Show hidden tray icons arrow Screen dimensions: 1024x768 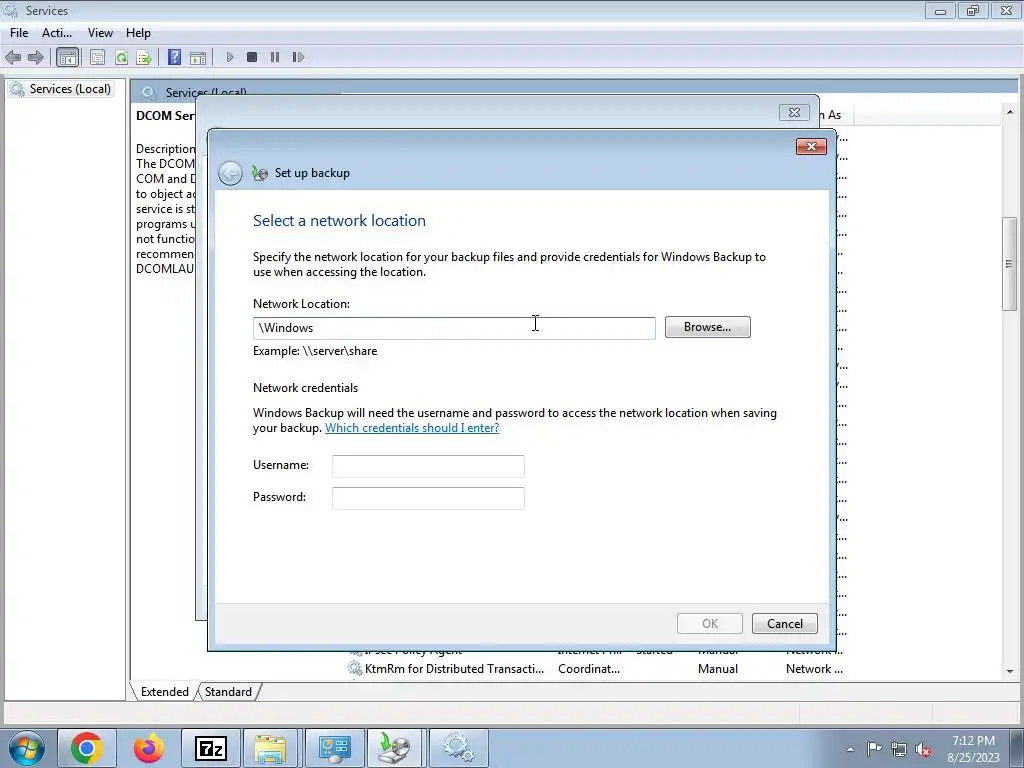tap(850, 749)
